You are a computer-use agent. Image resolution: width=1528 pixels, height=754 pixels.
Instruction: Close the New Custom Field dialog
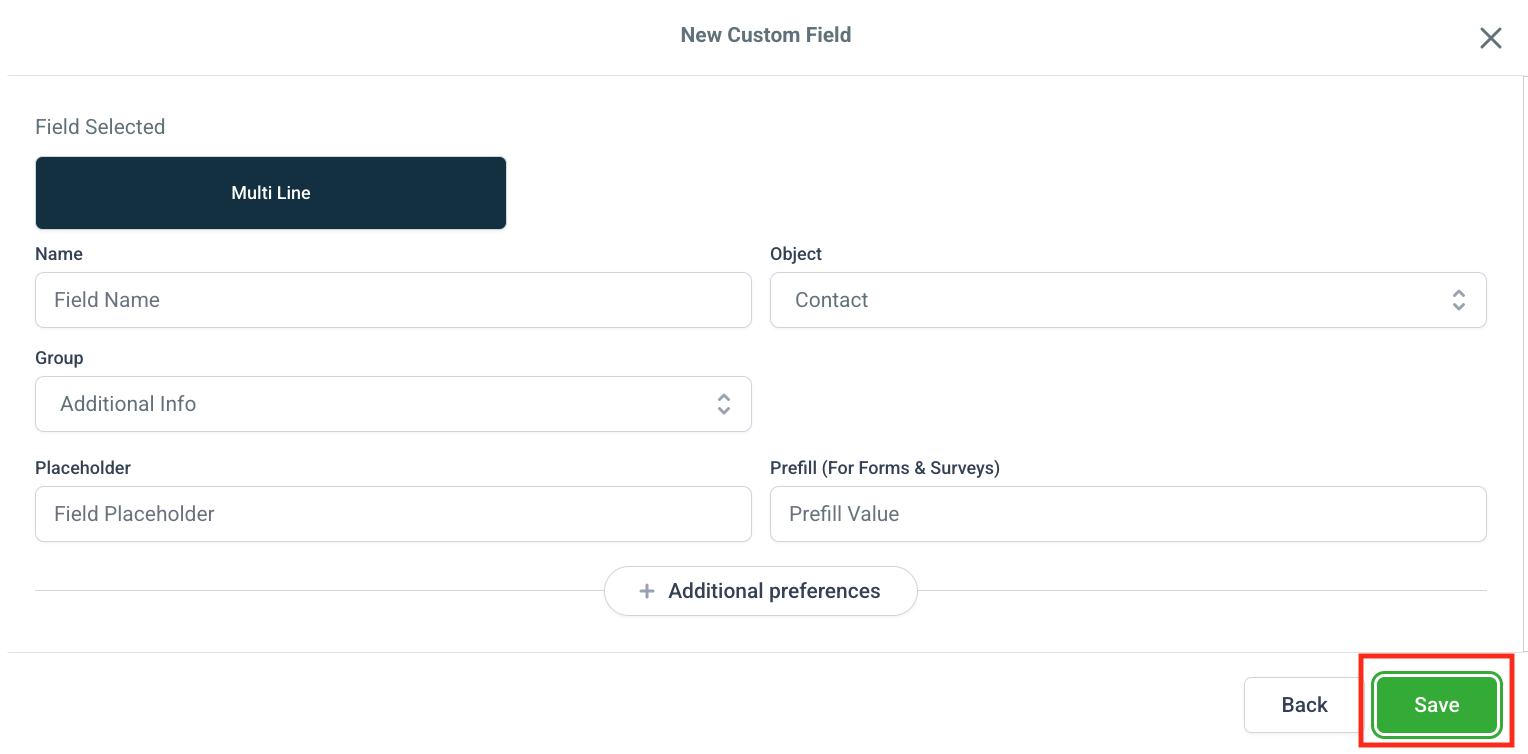point(1490,38)
